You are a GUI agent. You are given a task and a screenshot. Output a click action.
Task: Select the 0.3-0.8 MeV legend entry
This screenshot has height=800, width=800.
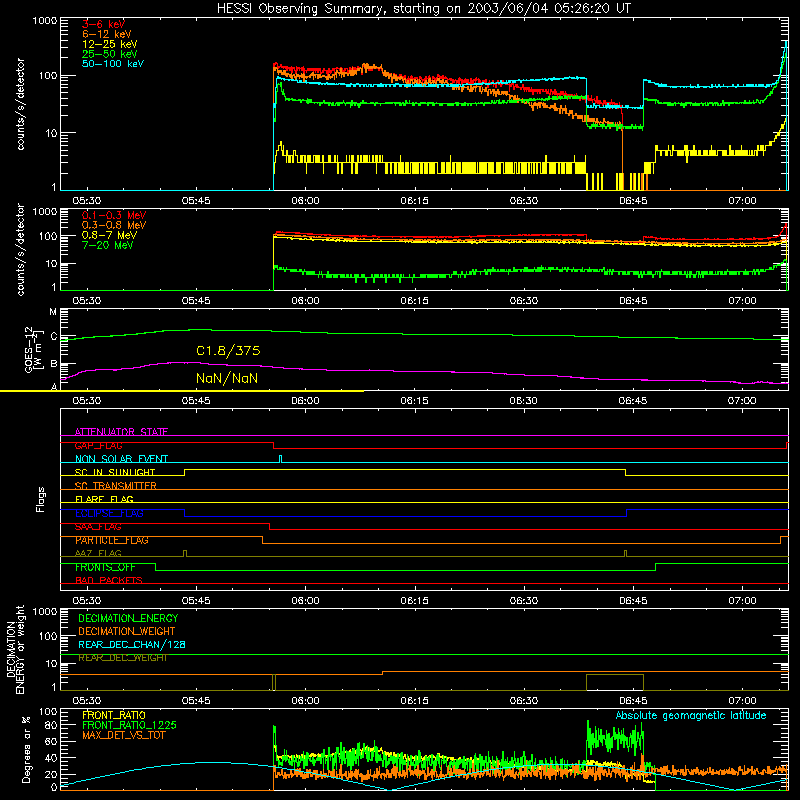pos(114,225)
